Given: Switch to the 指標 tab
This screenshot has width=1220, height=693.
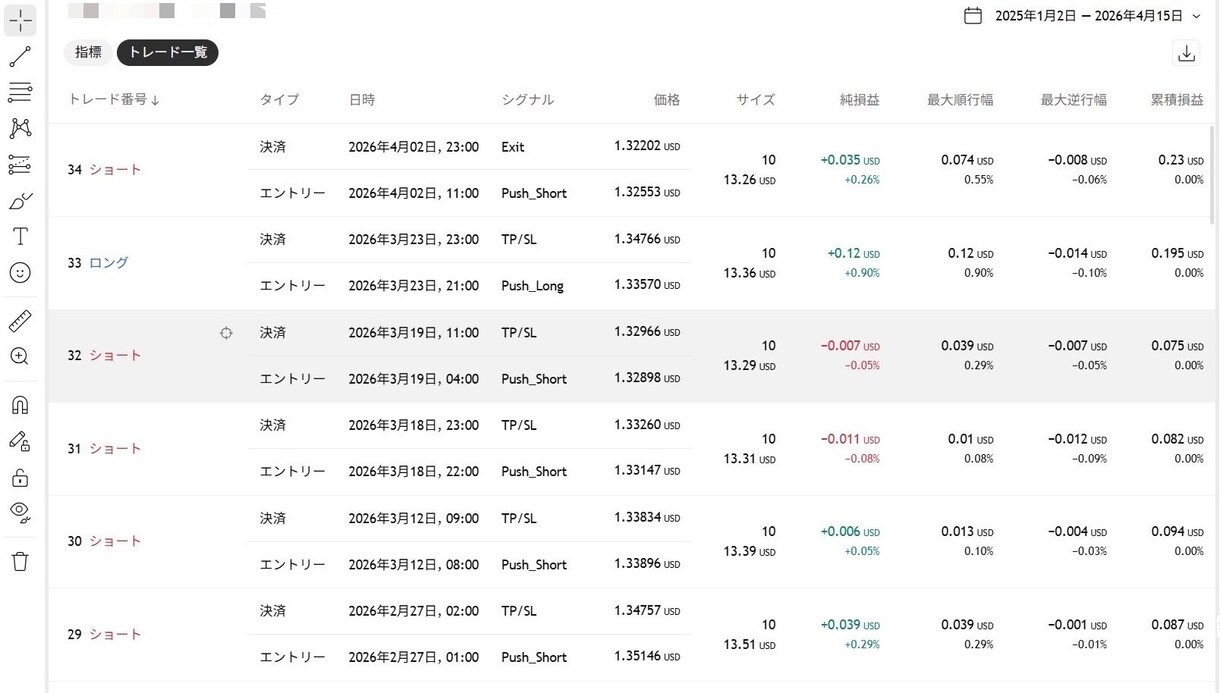Looking at the screenshot, I should 88,52.
